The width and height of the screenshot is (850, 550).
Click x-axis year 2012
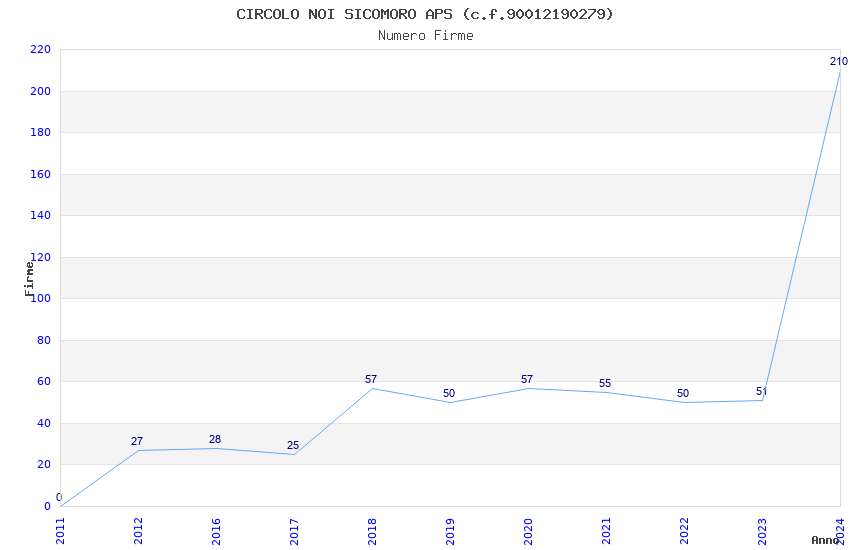[138, 531]
